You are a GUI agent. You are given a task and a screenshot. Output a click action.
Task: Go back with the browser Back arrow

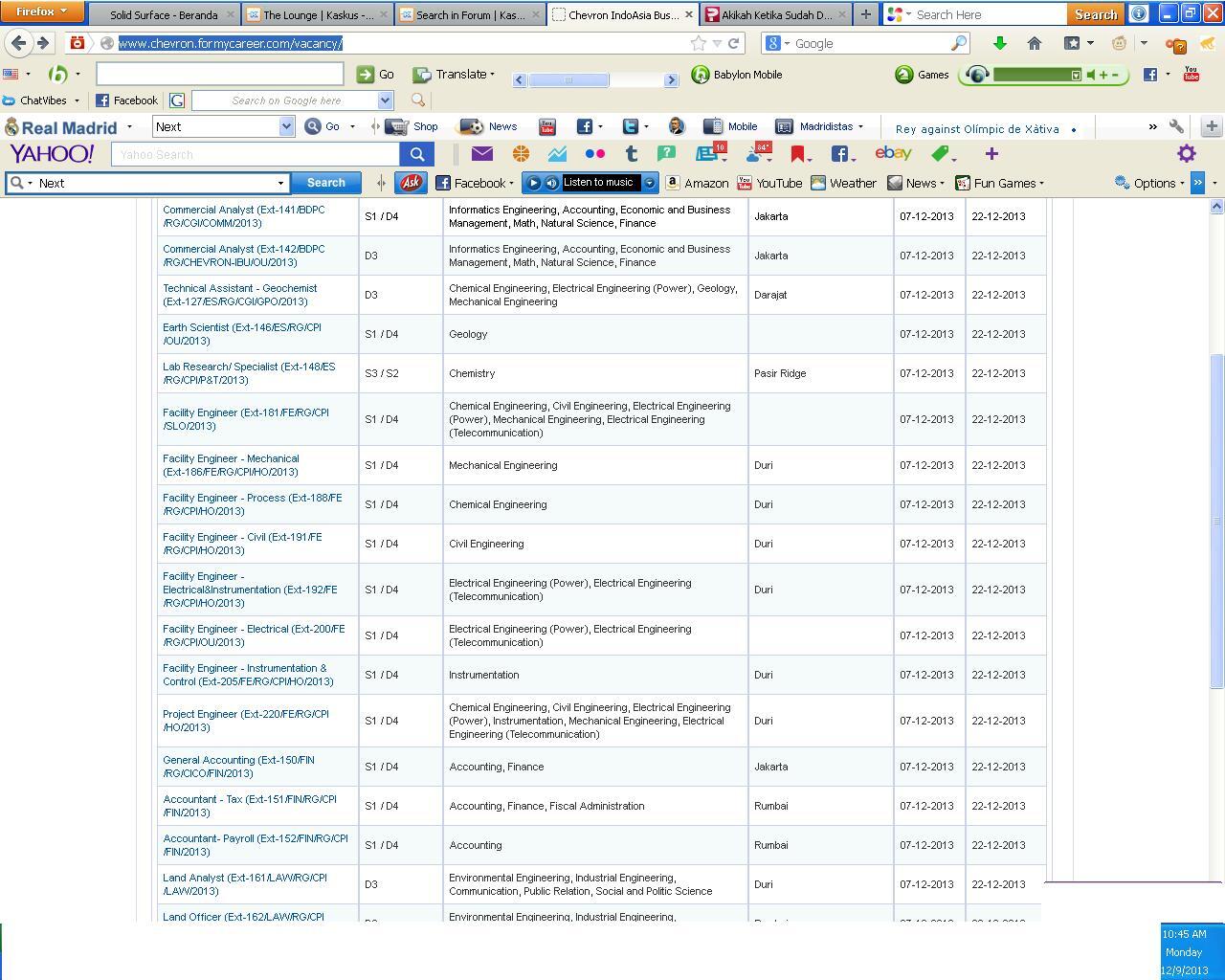pyautogui.click(x=18, y=43)
